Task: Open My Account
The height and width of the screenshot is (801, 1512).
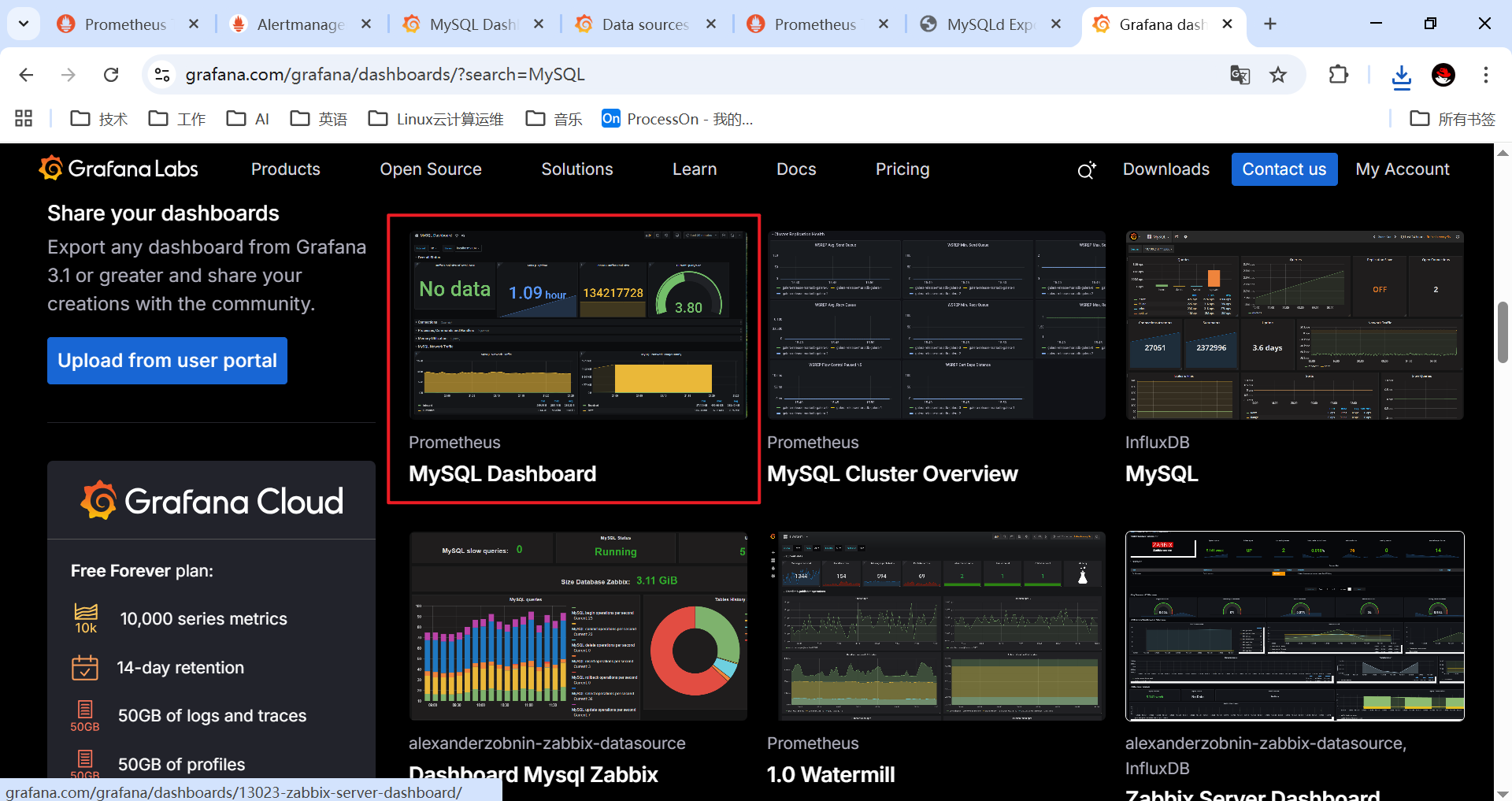Action: pyautogui.click(x=1403, y=169)
